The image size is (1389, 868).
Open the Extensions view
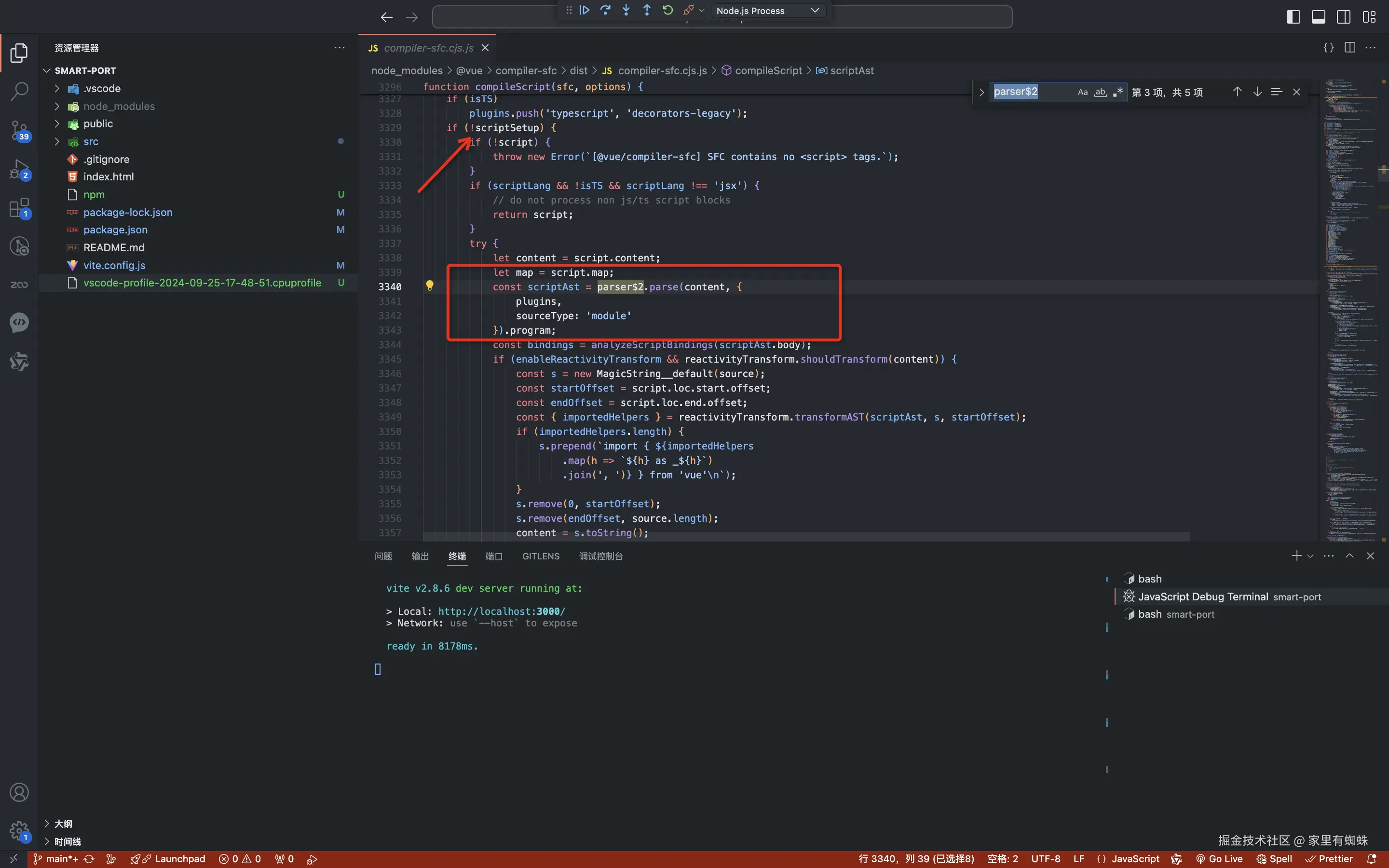(x=19, y=208)
